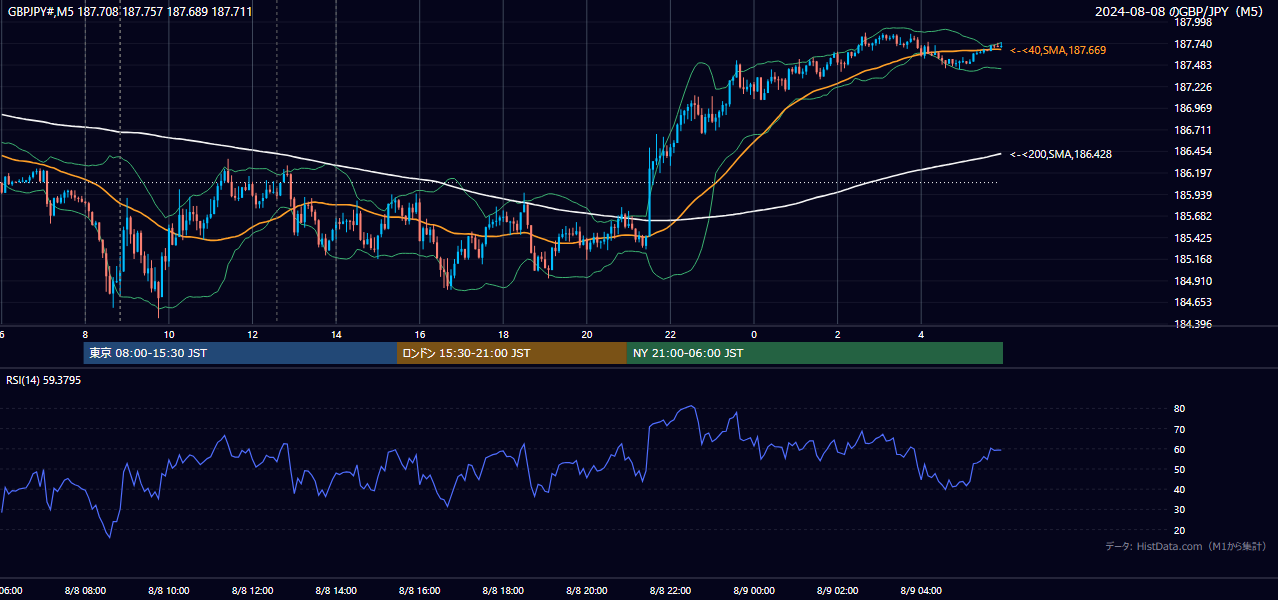This screenshot has width=1278, height=600.
Task: Click the 8/8 20:00 time label
Action: pyautogui.click(x=587, y=591)
